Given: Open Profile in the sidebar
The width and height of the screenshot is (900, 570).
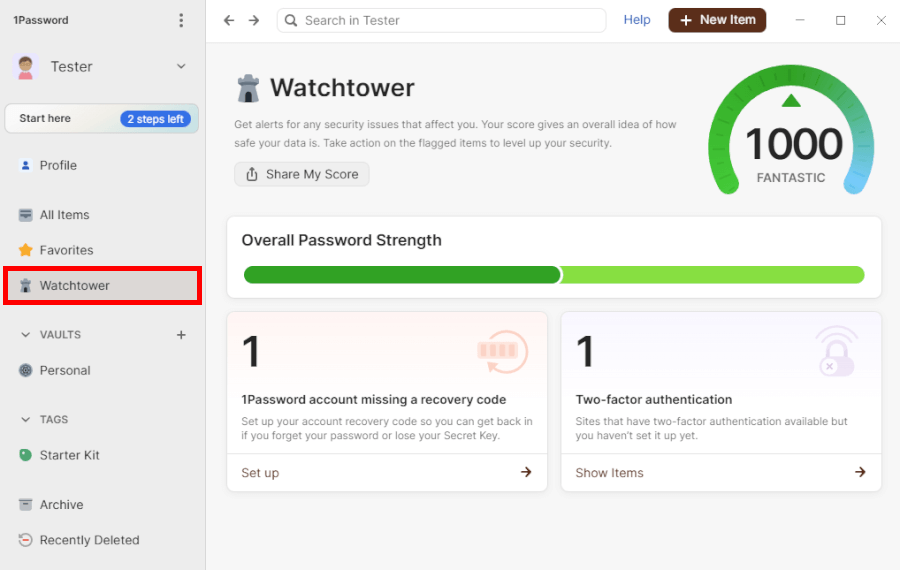Looking at the screenshot, I should click(103, 165).
